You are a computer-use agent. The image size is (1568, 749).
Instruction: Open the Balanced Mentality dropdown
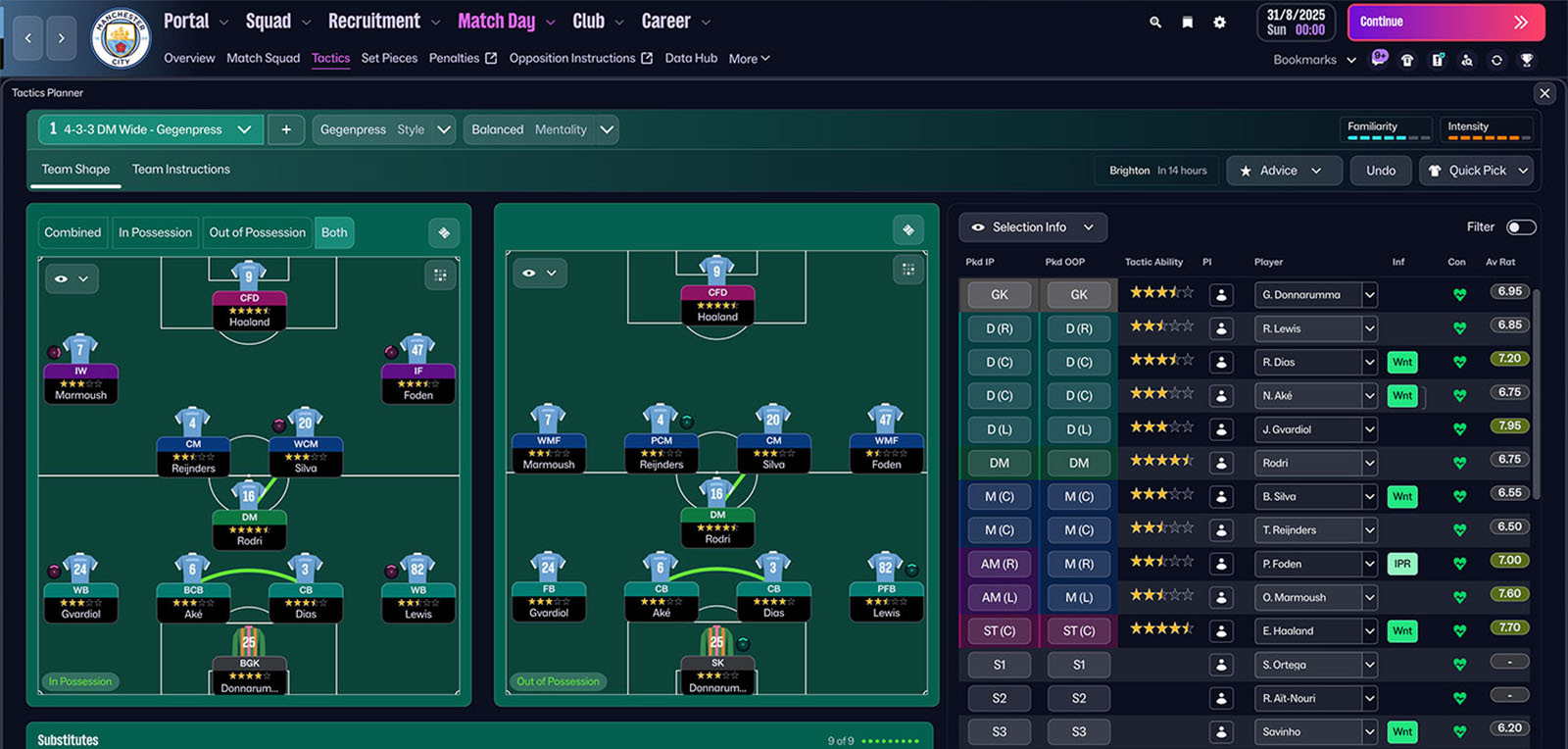[541, 129]
